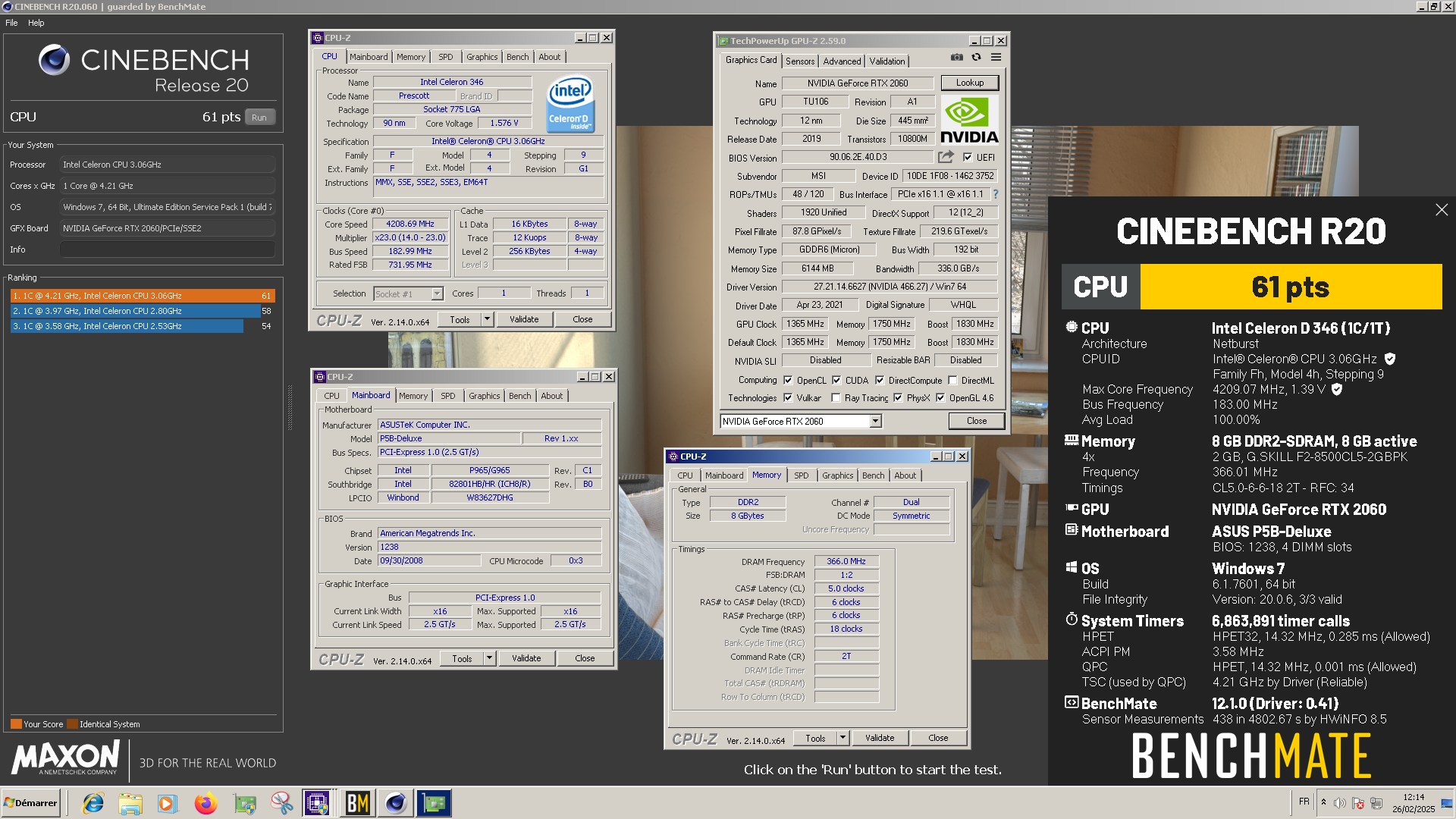The image size is (1456, 819).
Task: Open the Démarrer start button
Action: coord(31,803)
